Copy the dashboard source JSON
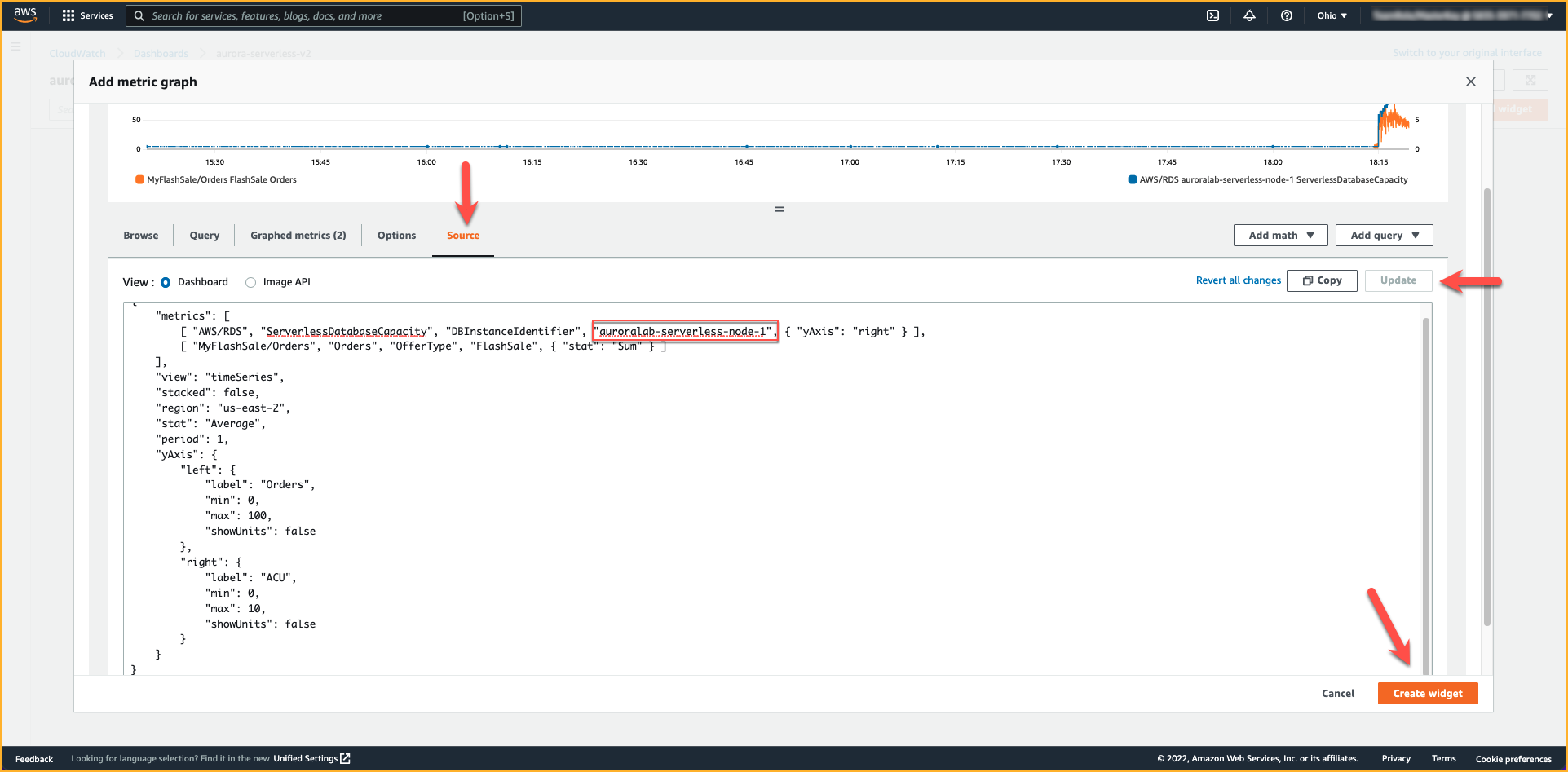 tap(1321, 280)
